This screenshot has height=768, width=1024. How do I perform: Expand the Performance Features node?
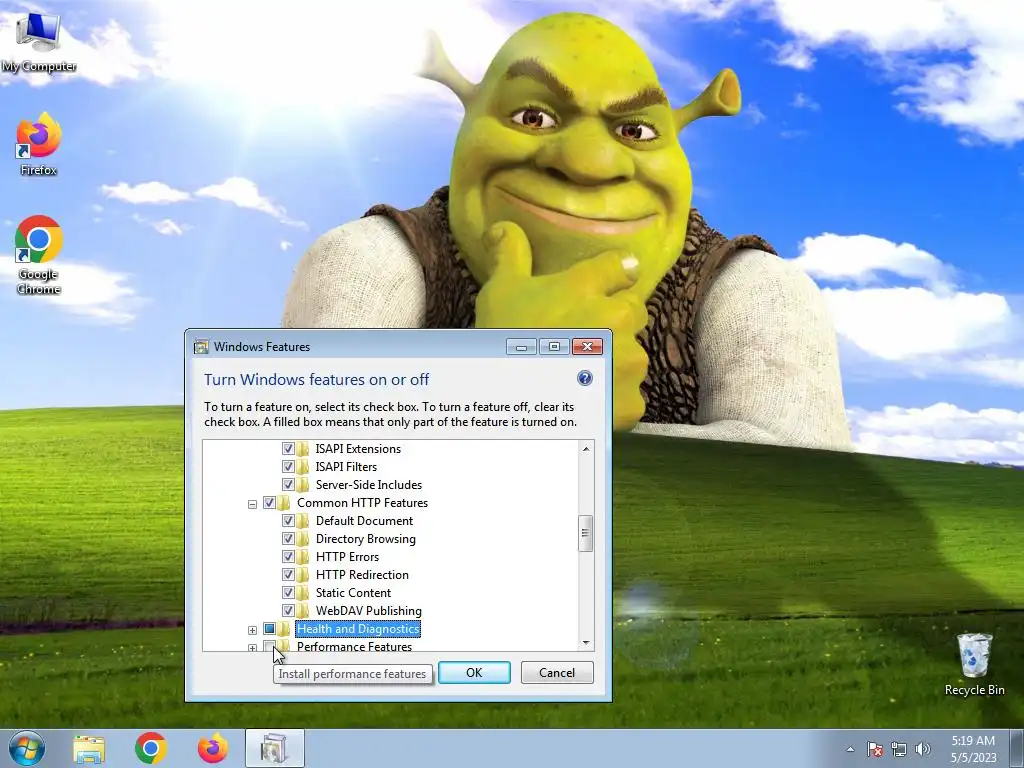pos(252,648)
